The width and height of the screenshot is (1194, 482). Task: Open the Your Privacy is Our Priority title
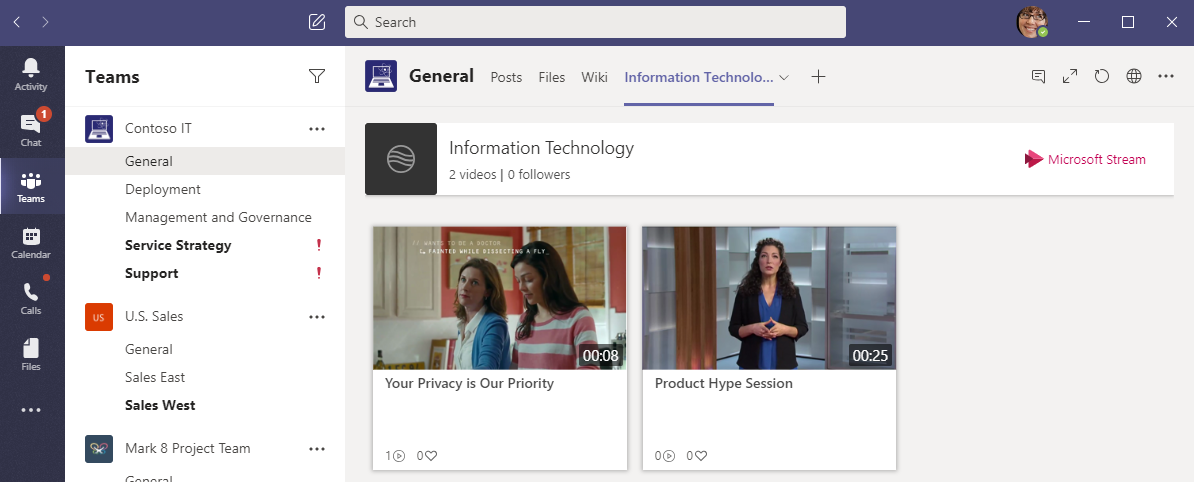[x=469, y=383]
